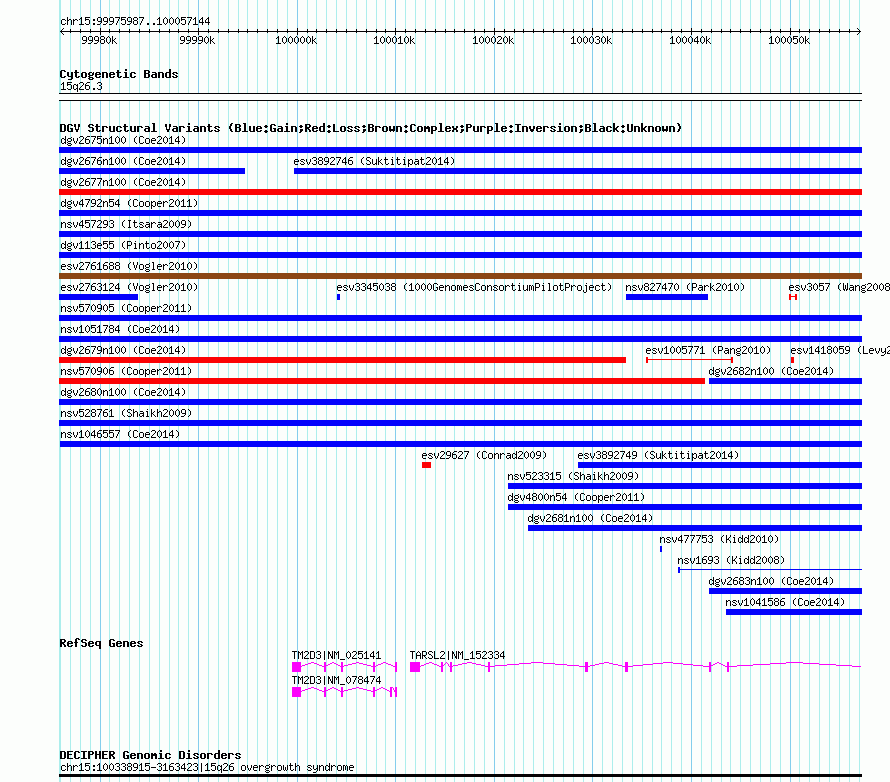Viewport: 890px width, 782px height.
Task: Click the dgv2682n100 (Coe2014) blue bar
Action: point(786,381)
